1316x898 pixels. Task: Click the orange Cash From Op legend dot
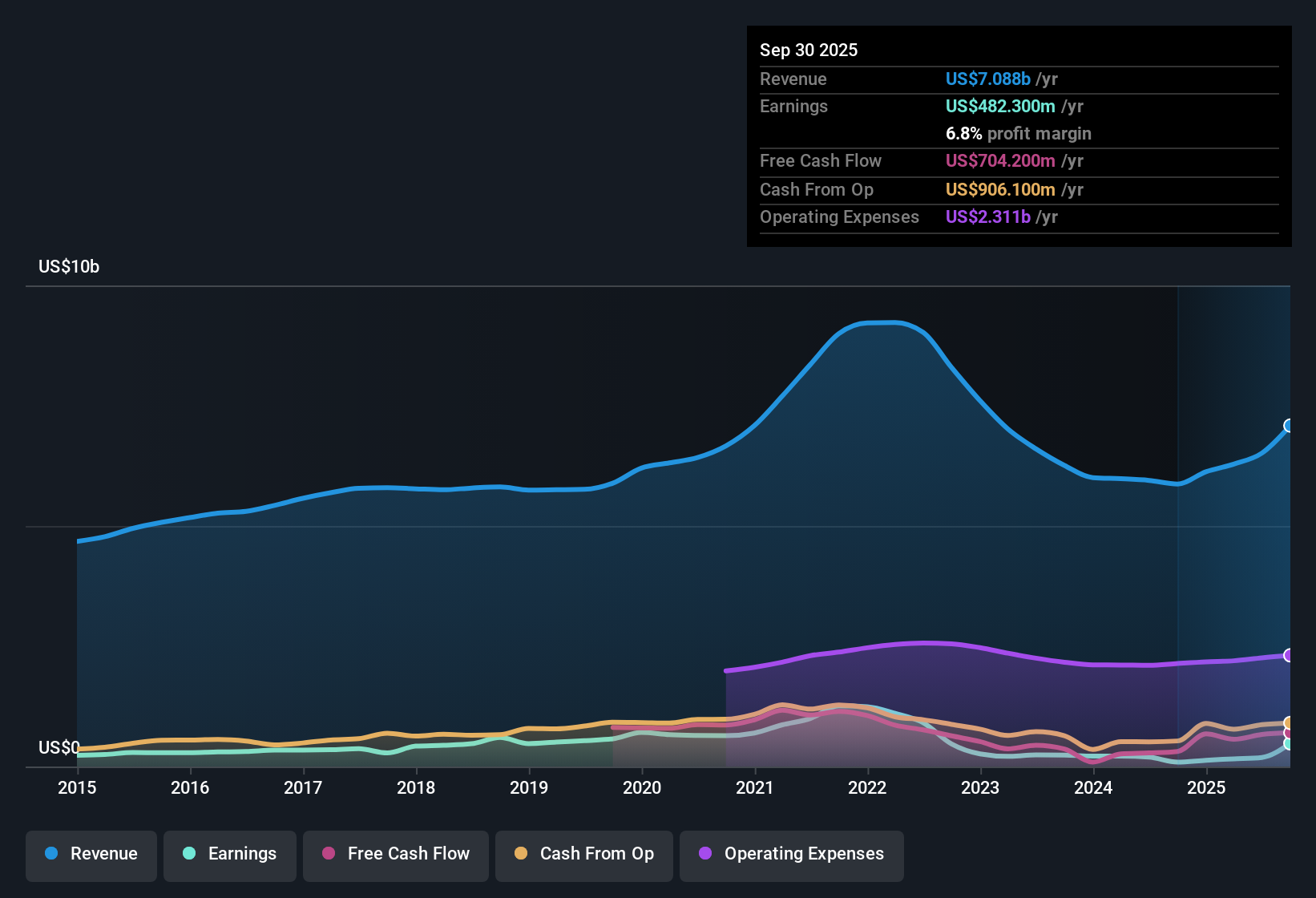pos(521,853)
